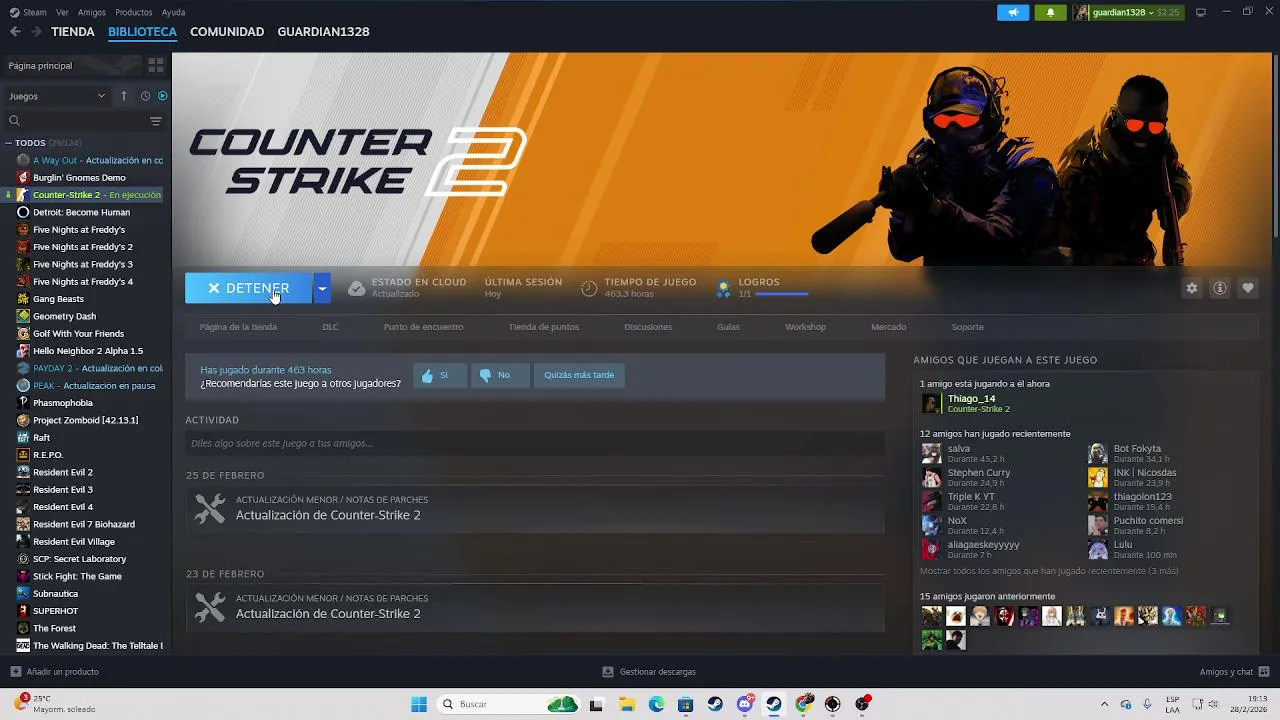1280x720 pixels.
Task: Show hidden system tray icons
Action: 1104,704
